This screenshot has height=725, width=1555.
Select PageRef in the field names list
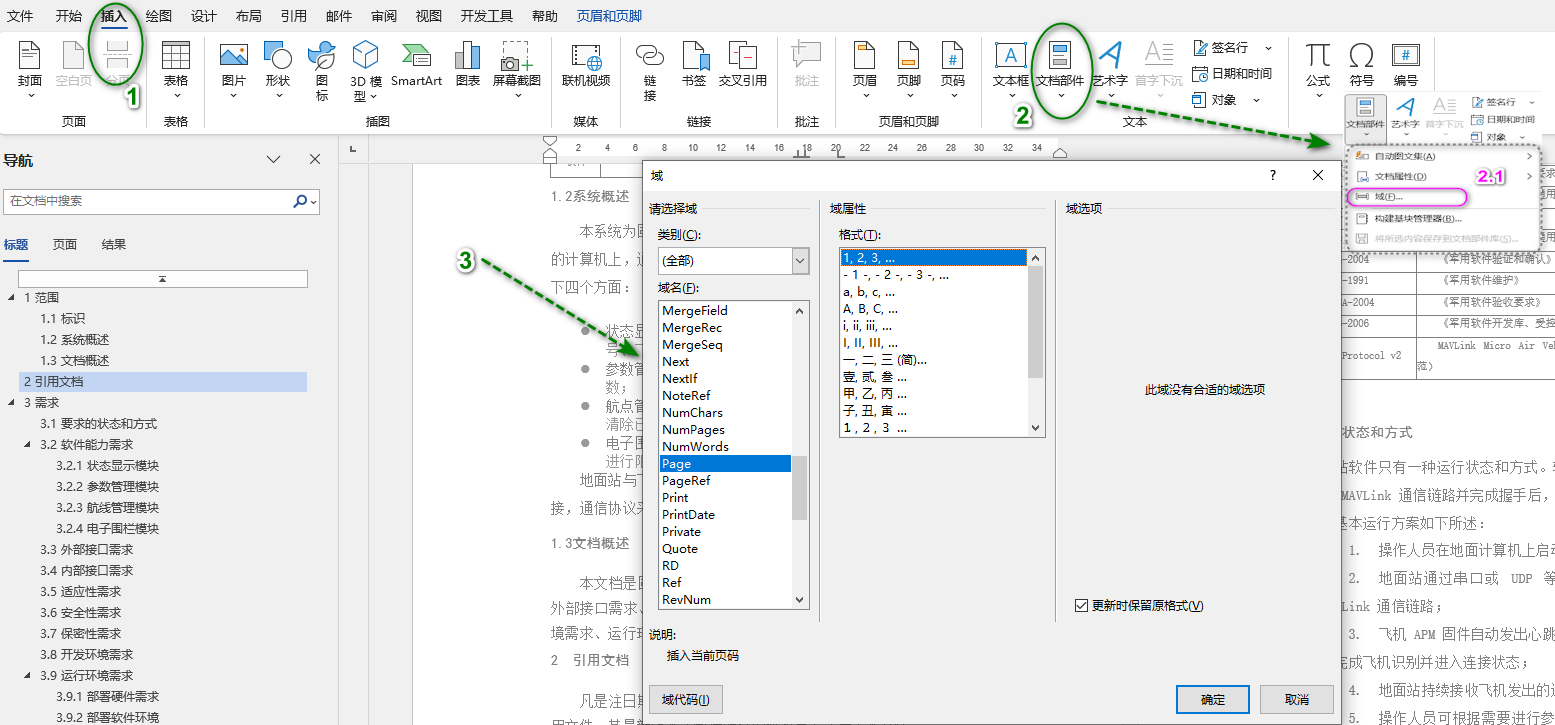pyautogui.click(x=686, y=481)
